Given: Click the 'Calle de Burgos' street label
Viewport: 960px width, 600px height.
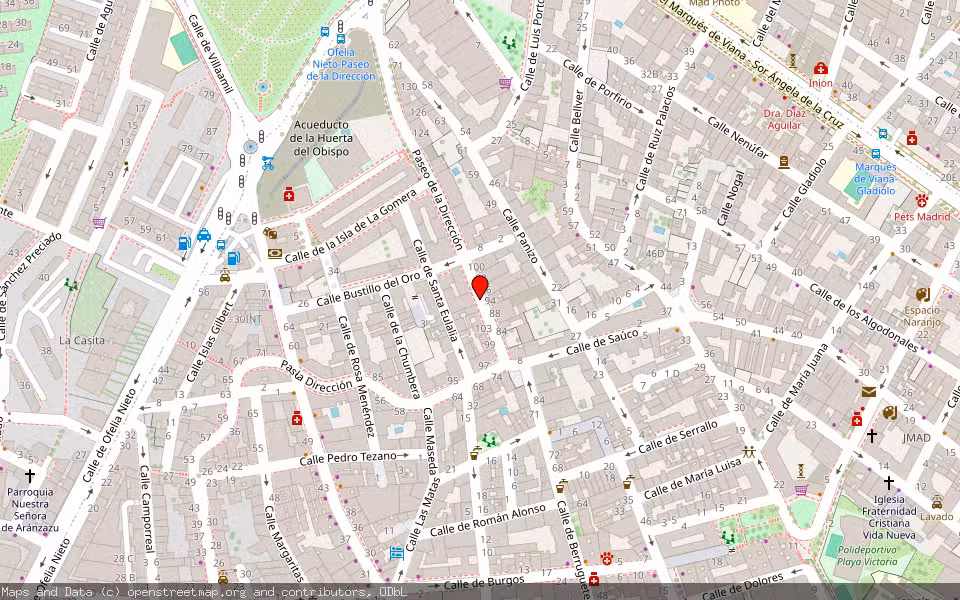Looking at the screenshot, I should tap(484, 582).
